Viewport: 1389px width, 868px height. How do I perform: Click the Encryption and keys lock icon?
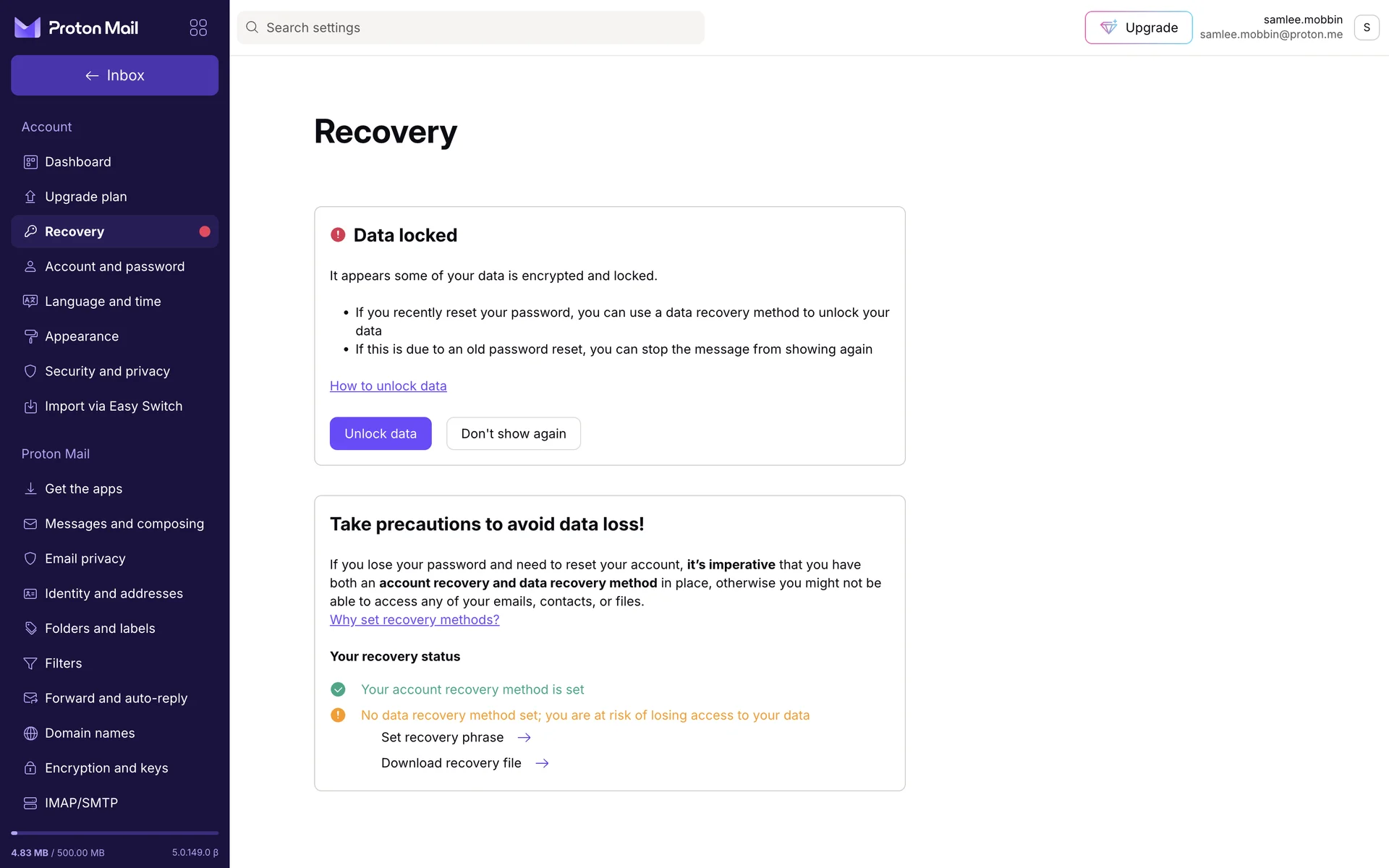pyautogui.click(x=30, y=768)
